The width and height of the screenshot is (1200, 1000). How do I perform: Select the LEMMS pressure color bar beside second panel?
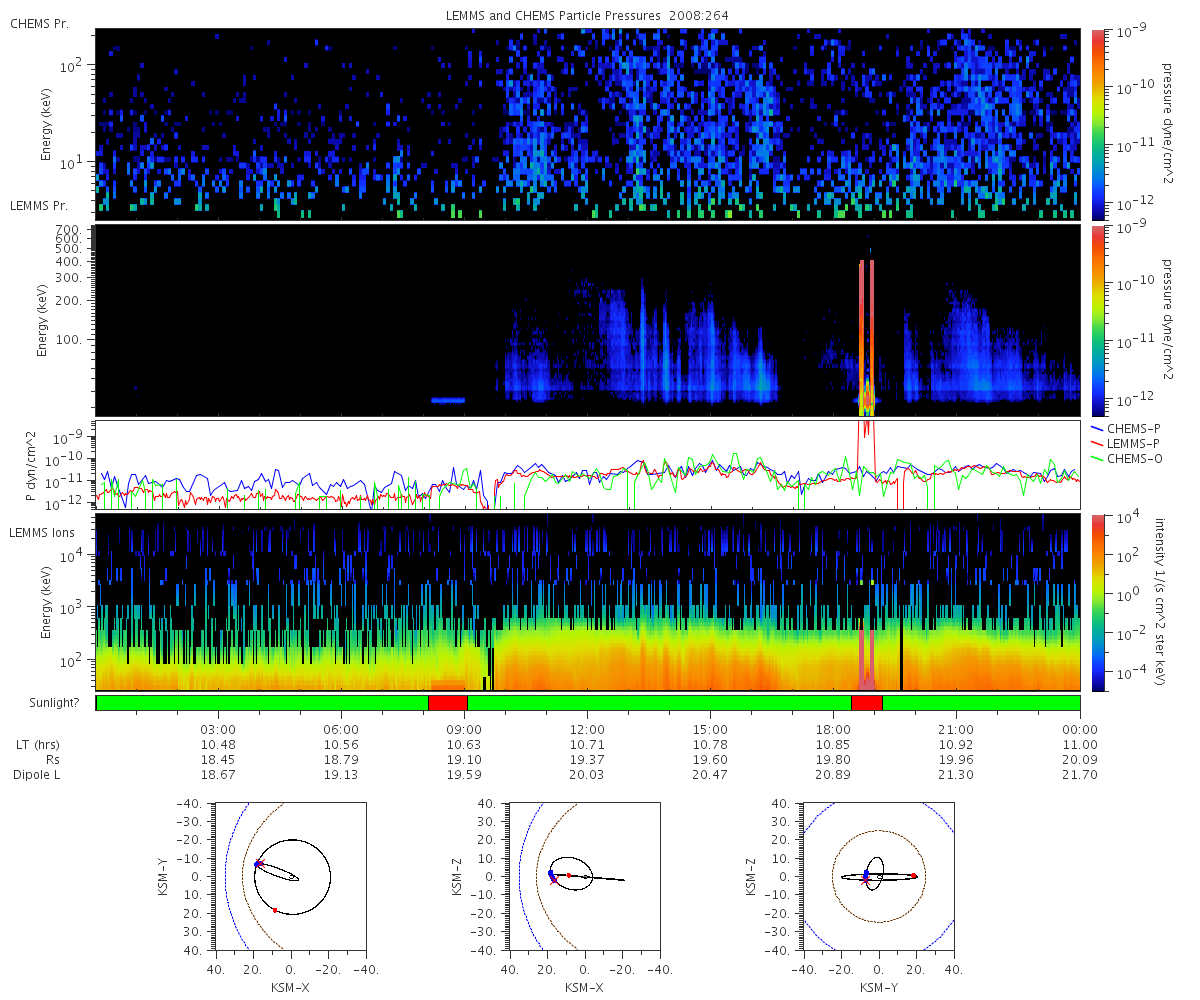pos(1097,320)
